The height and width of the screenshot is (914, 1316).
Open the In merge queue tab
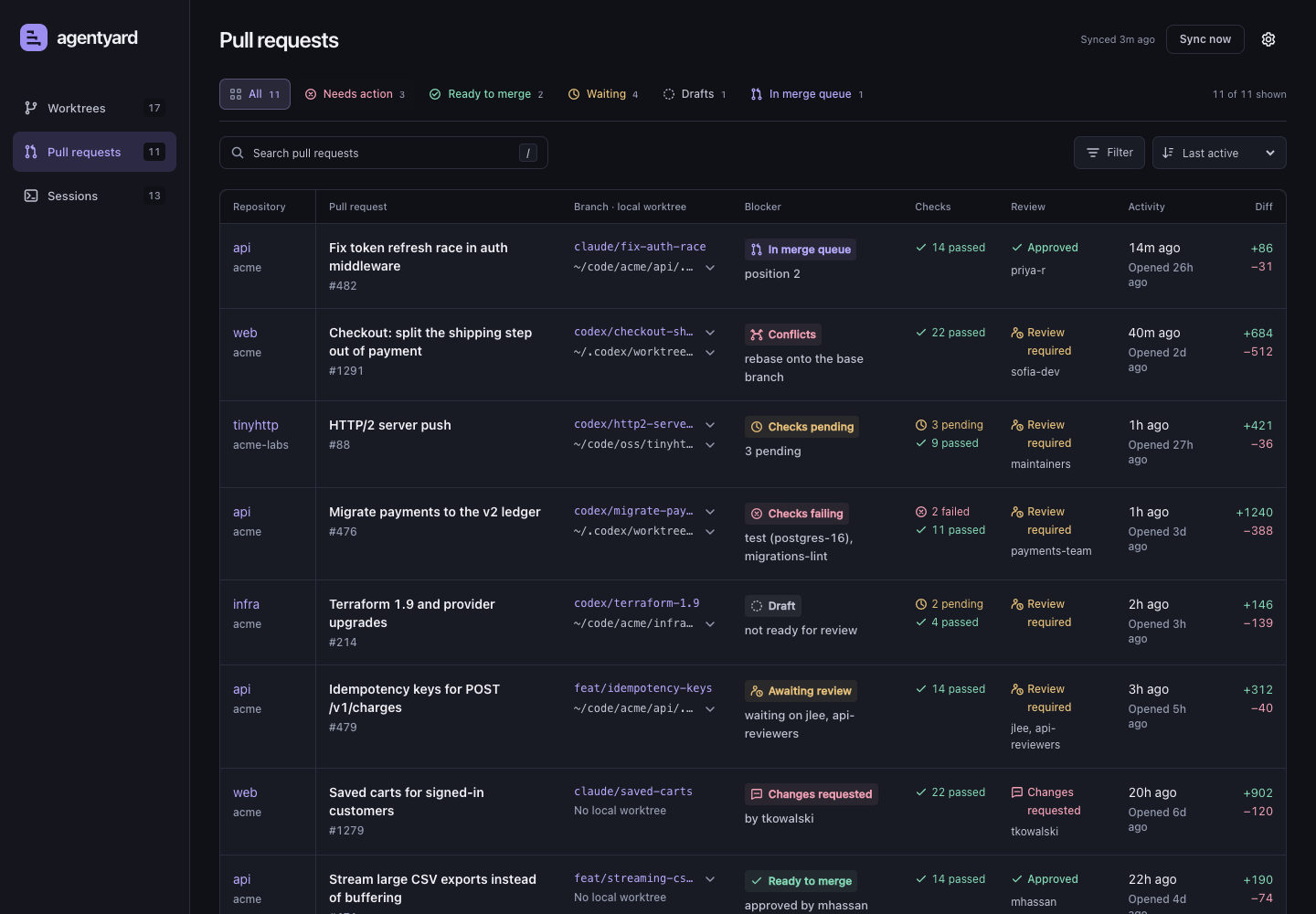807,94
